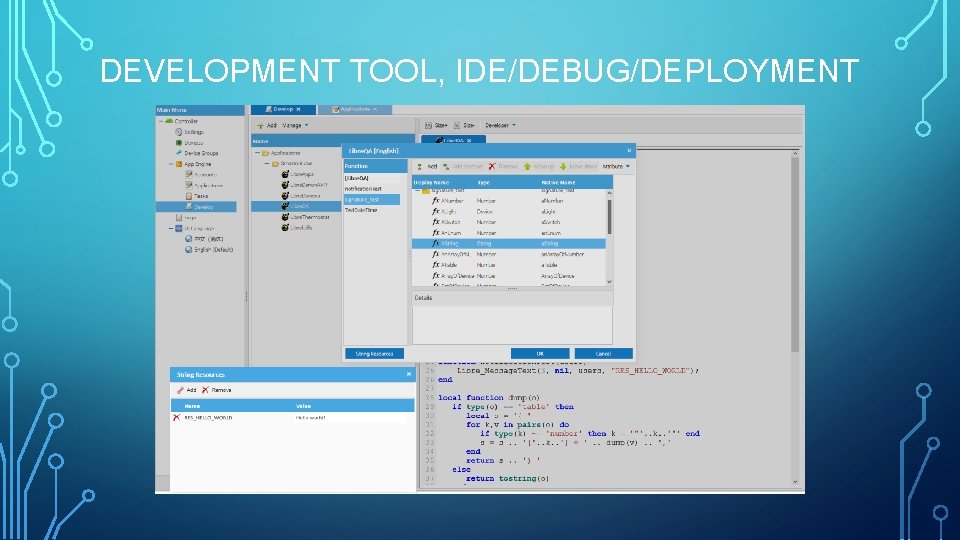Select the LibreDevices application icon

[285, 196]
